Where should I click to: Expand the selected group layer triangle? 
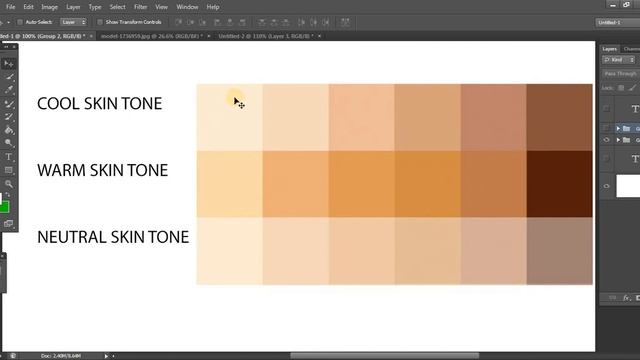[618, 129]
